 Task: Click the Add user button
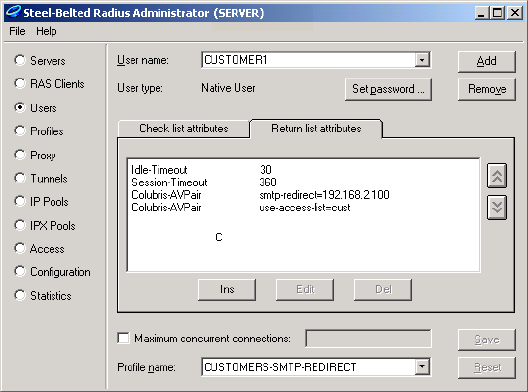(x=487, y=61)
